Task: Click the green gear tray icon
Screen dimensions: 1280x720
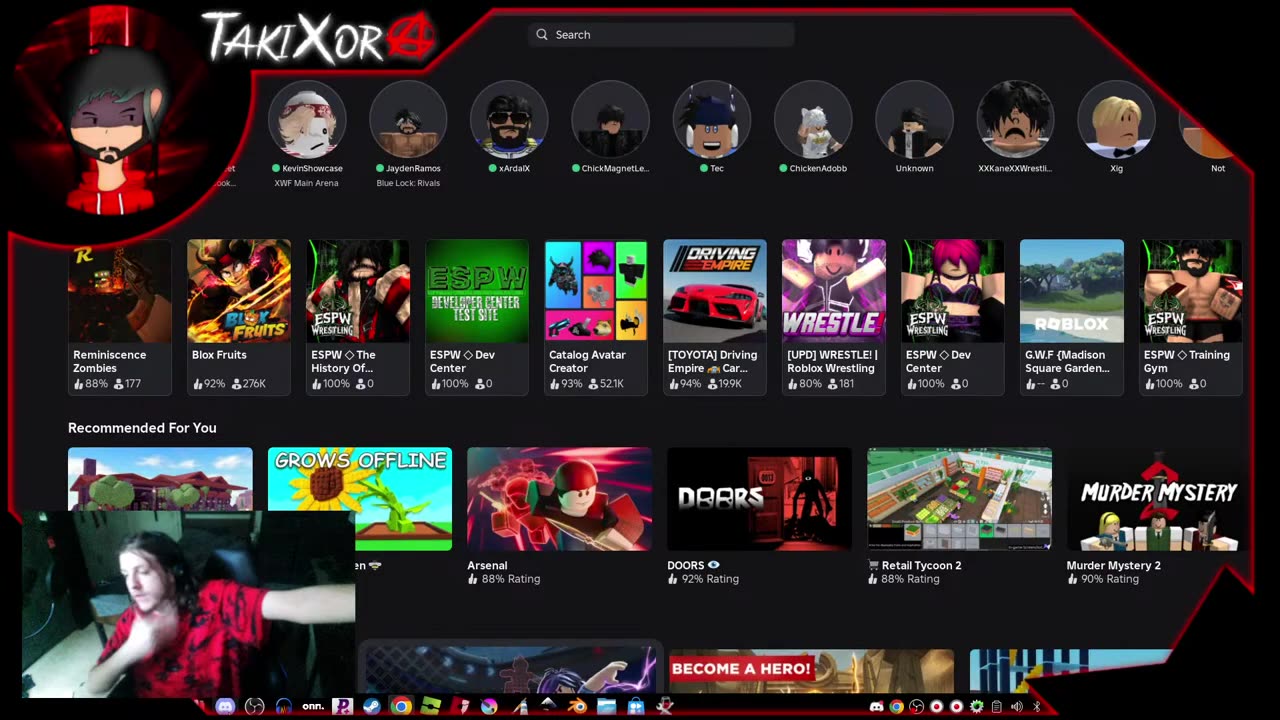Action: (x=977, y=707)
